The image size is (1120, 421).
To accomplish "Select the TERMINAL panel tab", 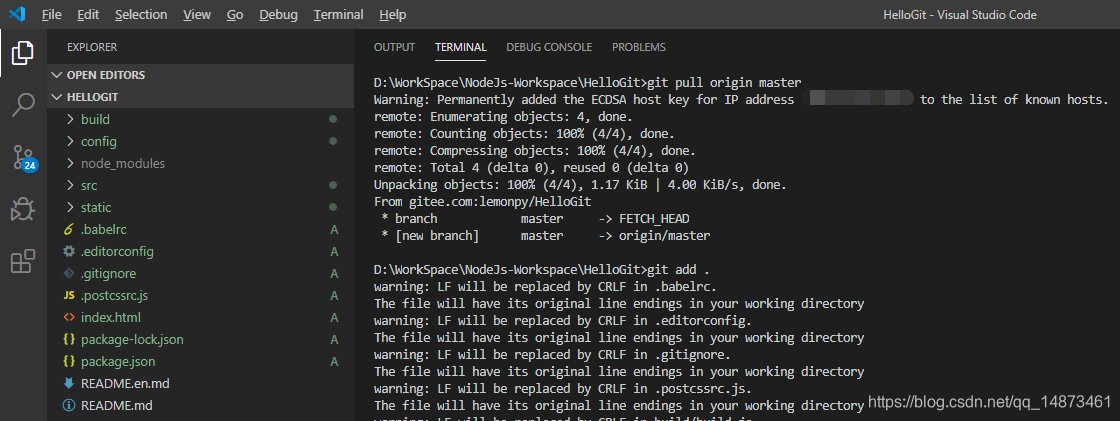I will [x=461, y=47].
